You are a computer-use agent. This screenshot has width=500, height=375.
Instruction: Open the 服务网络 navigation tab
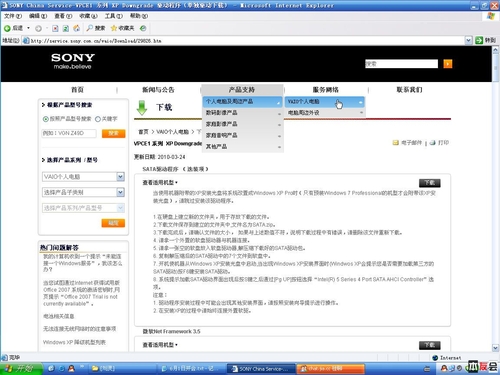326,90
